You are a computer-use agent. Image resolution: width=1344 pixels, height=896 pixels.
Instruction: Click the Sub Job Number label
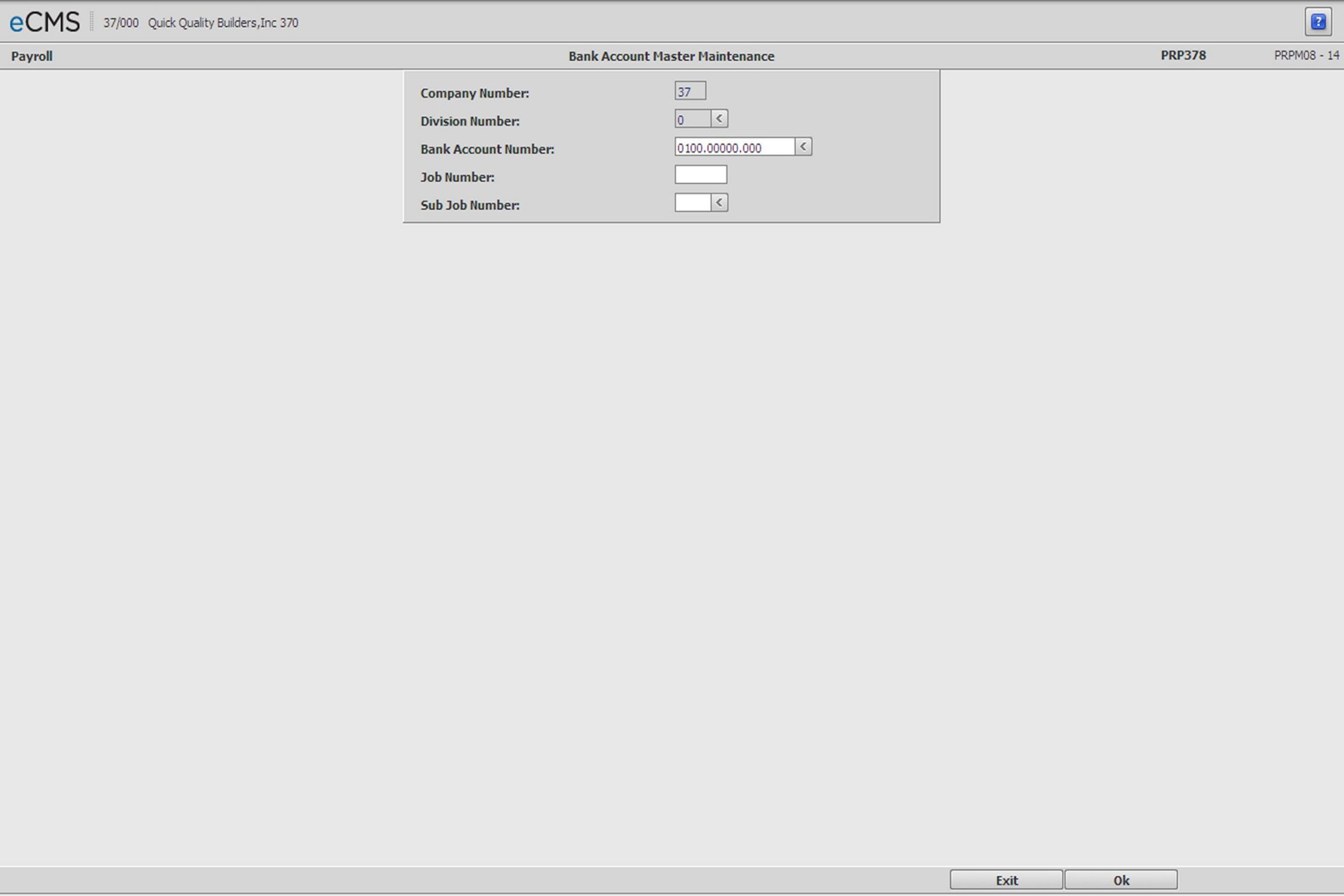470,205
